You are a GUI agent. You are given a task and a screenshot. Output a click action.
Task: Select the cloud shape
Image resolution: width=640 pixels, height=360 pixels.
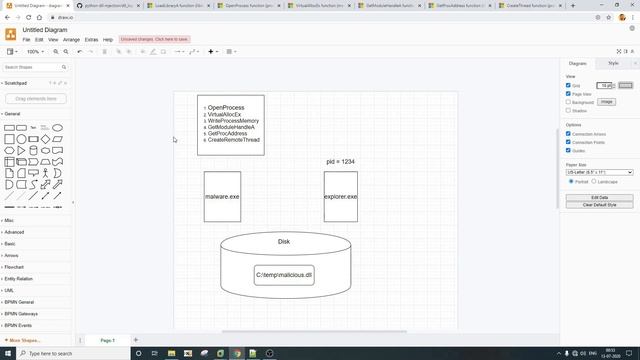tap(45, 150)
